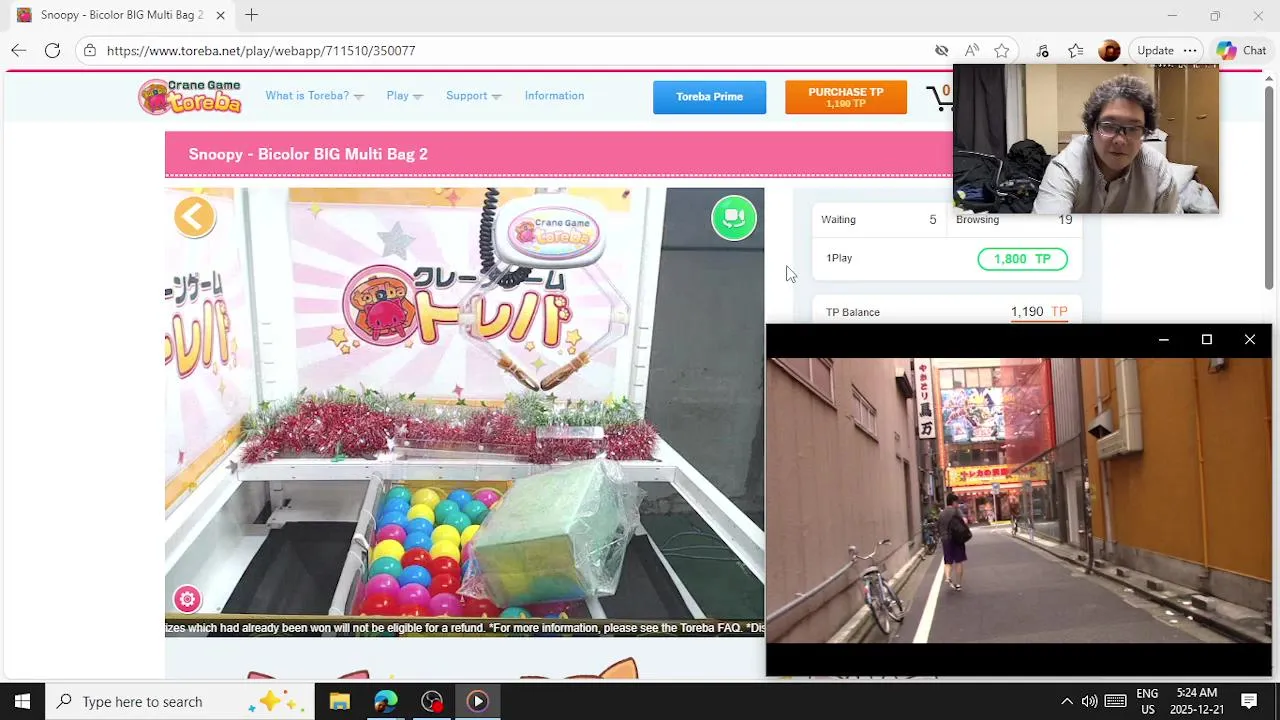Open the browser profile avatar
Image resolution: width=1280 pixels, height=720 pixels.
[1108, 50]
